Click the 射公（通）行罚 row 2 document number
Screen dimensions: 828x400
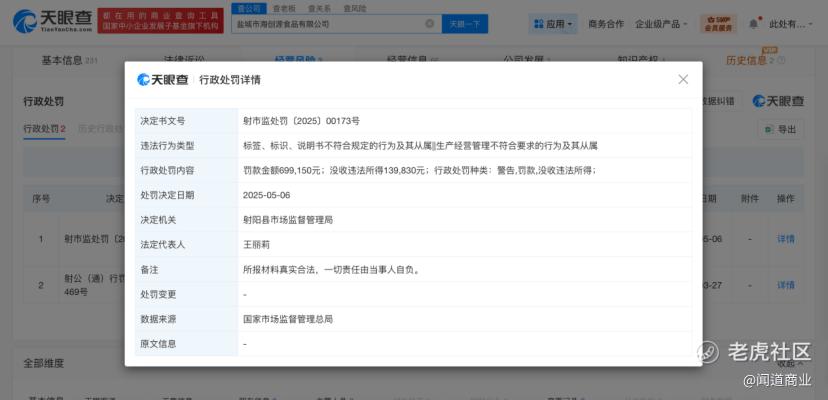click(94, 285)
